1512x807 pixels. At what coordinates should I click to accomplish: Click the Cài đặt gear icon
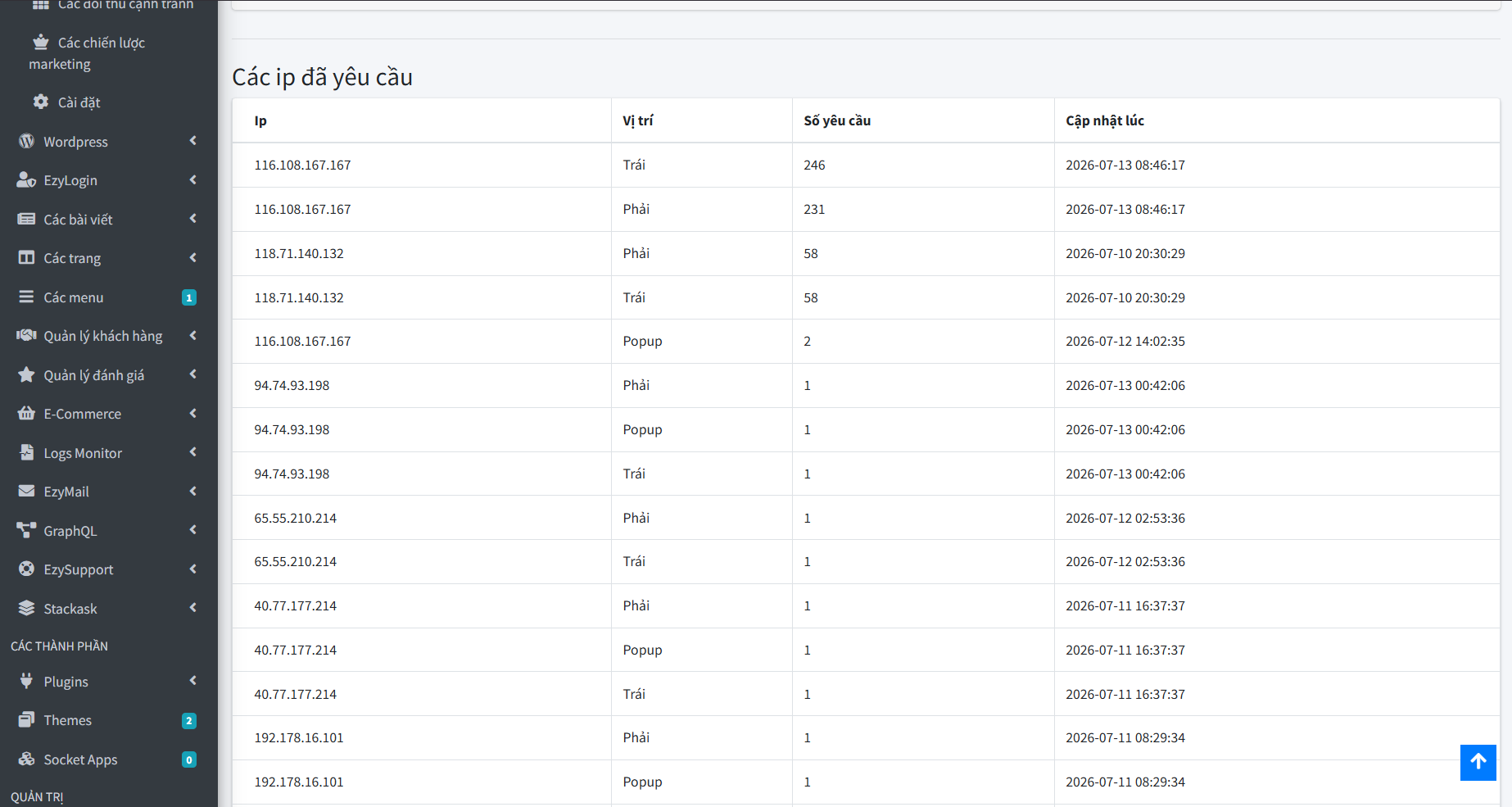tap(41, 102)
